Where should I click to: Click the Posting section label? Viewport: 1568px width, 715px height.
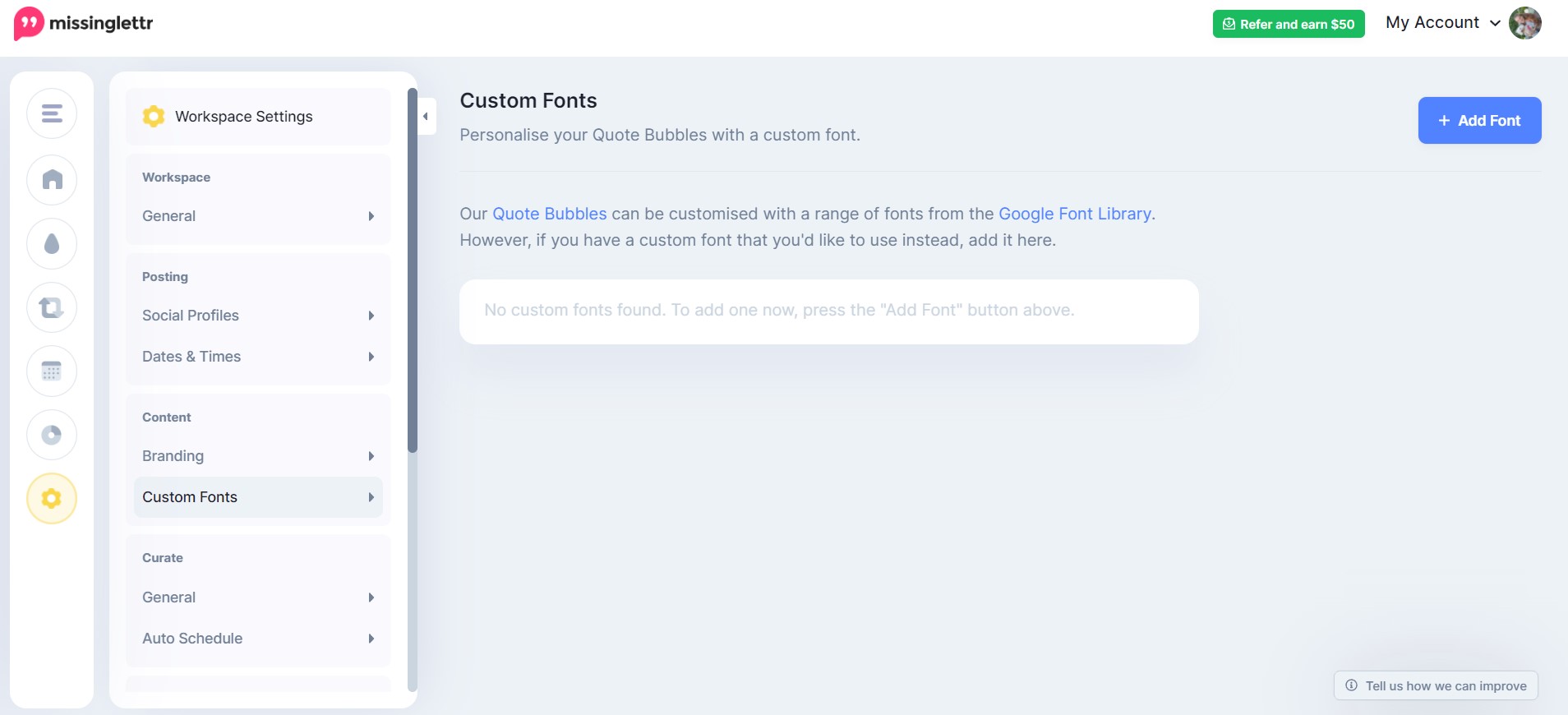(165, 277)
